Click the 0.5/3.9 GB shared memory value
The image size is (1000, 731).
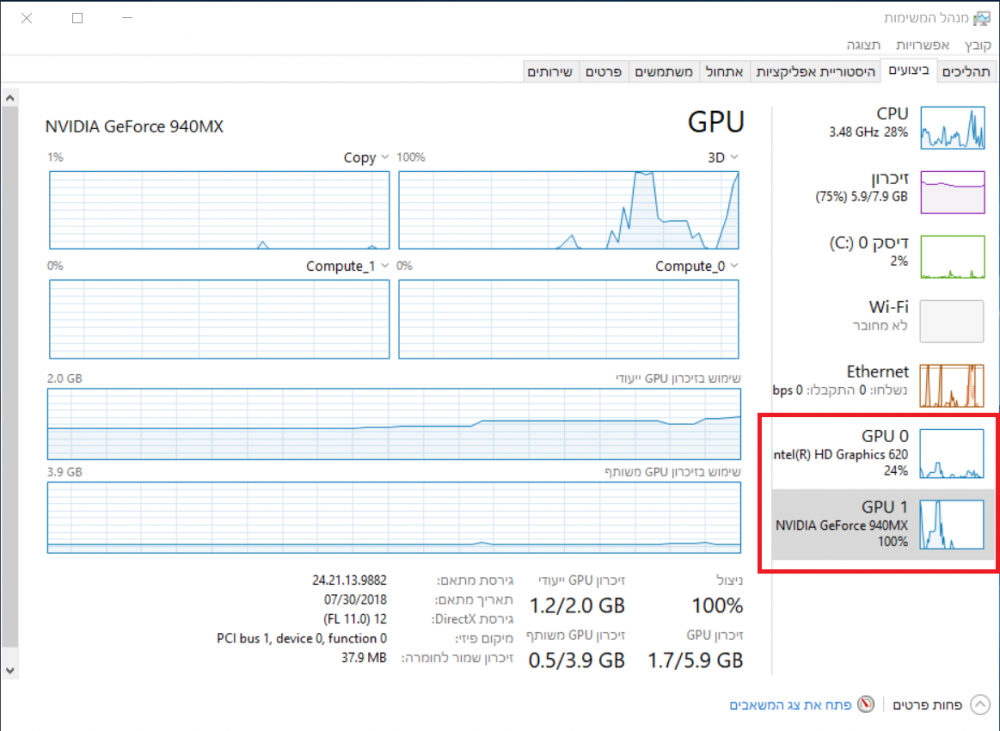[577, 660]
